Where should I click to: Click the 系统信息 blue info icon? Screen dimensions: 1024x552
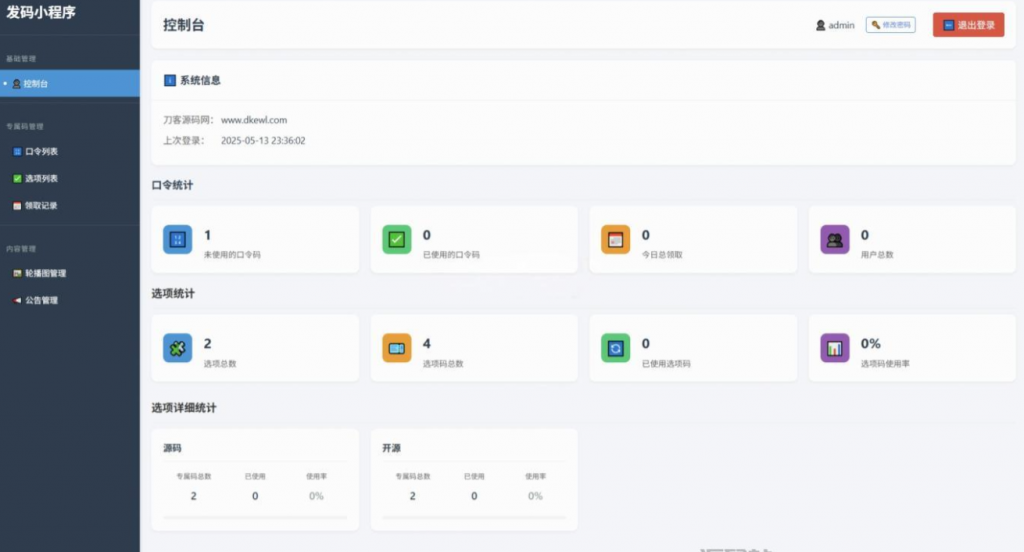tap(169, 80)
